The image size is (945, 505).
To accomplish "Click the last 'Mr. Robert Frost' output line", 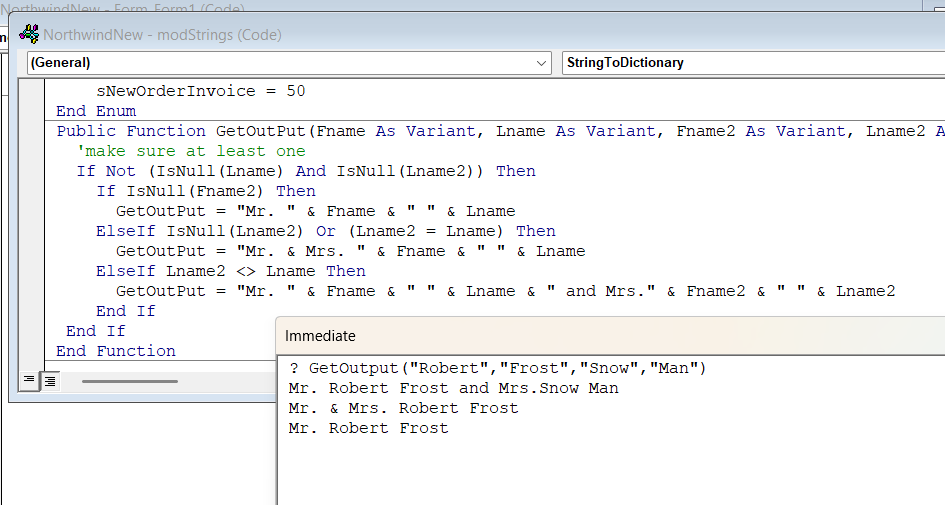I will pos(368,428).
